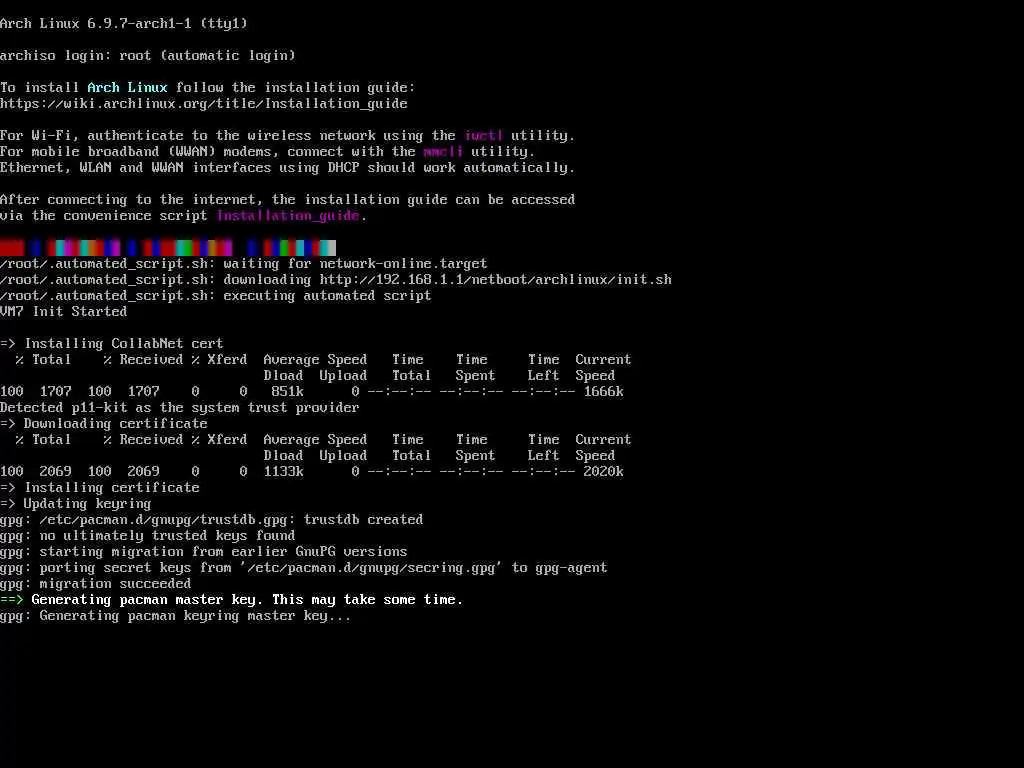
Task: Click the 'gpg: migration succeeded' line
Action: [96, 583]
